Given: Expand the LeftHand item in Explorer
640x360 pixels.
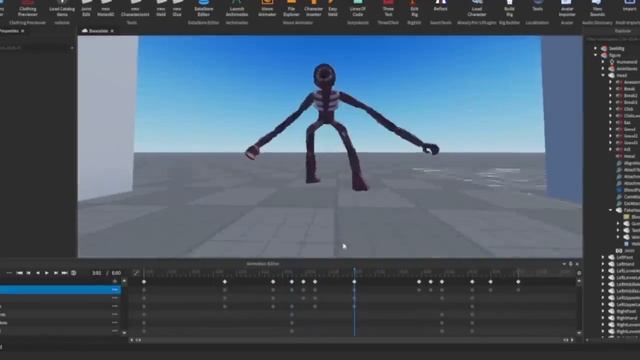Looking at the screenshot, I should pyautogui.click(x=603, y=264).
